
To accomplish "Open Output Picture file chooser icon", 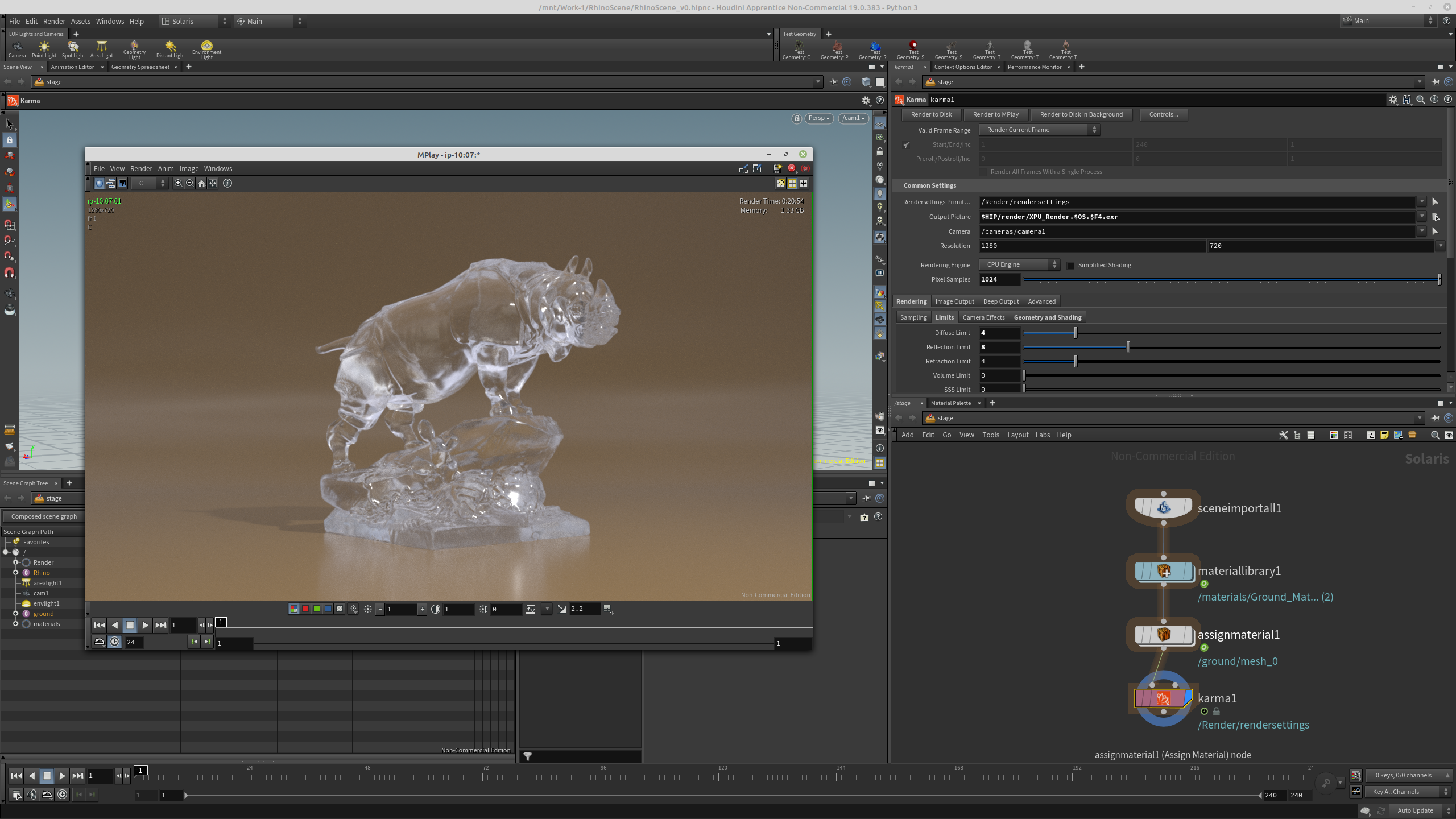I will pos(1436,217).
